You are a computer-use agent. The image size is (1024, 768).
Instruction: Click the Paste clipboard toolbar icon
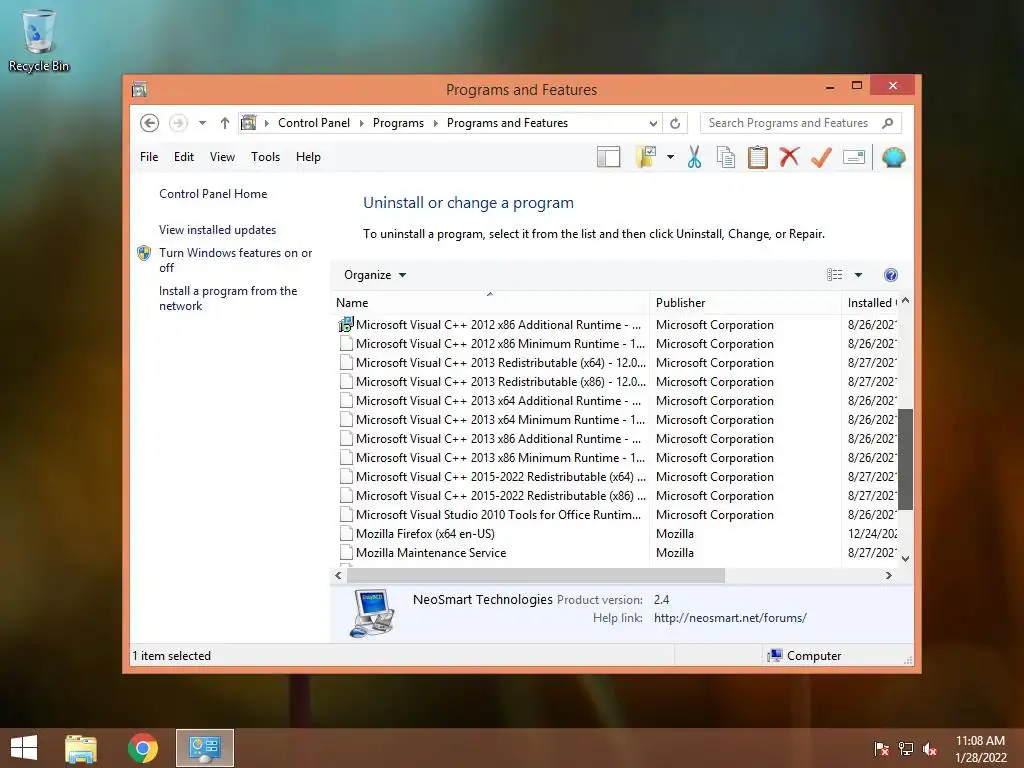(758, 157)
